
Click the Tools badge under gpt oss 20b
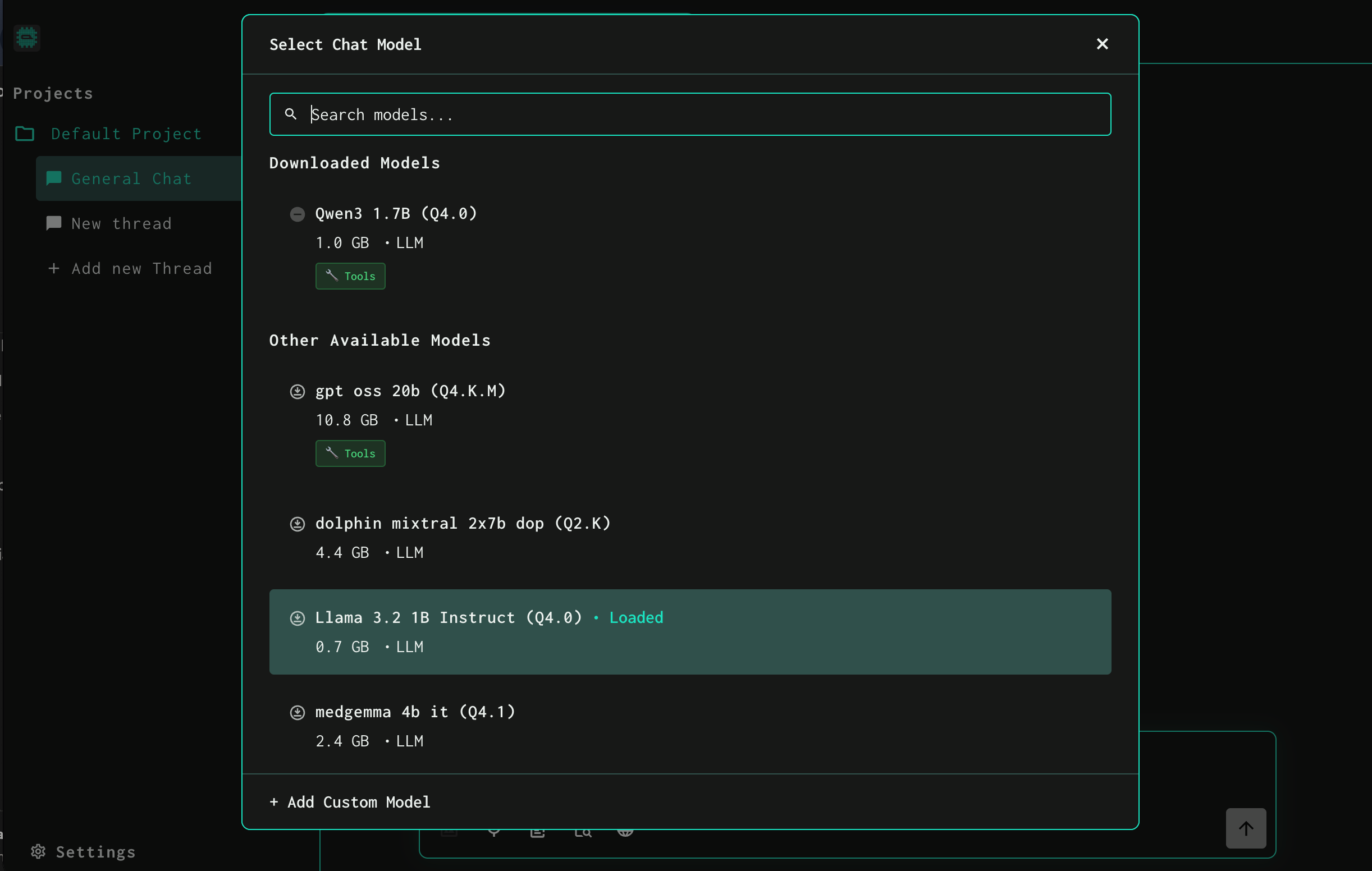350,453
